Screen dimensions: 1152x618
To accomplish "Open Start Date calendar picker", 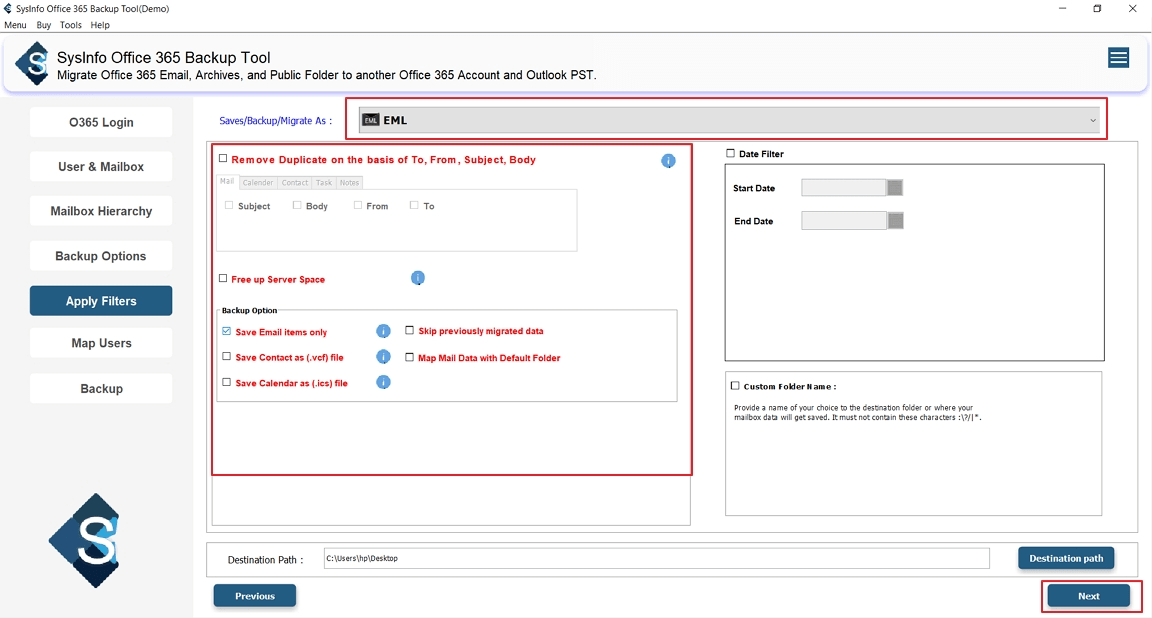I will pyautogui.click(x=894, y=187).
